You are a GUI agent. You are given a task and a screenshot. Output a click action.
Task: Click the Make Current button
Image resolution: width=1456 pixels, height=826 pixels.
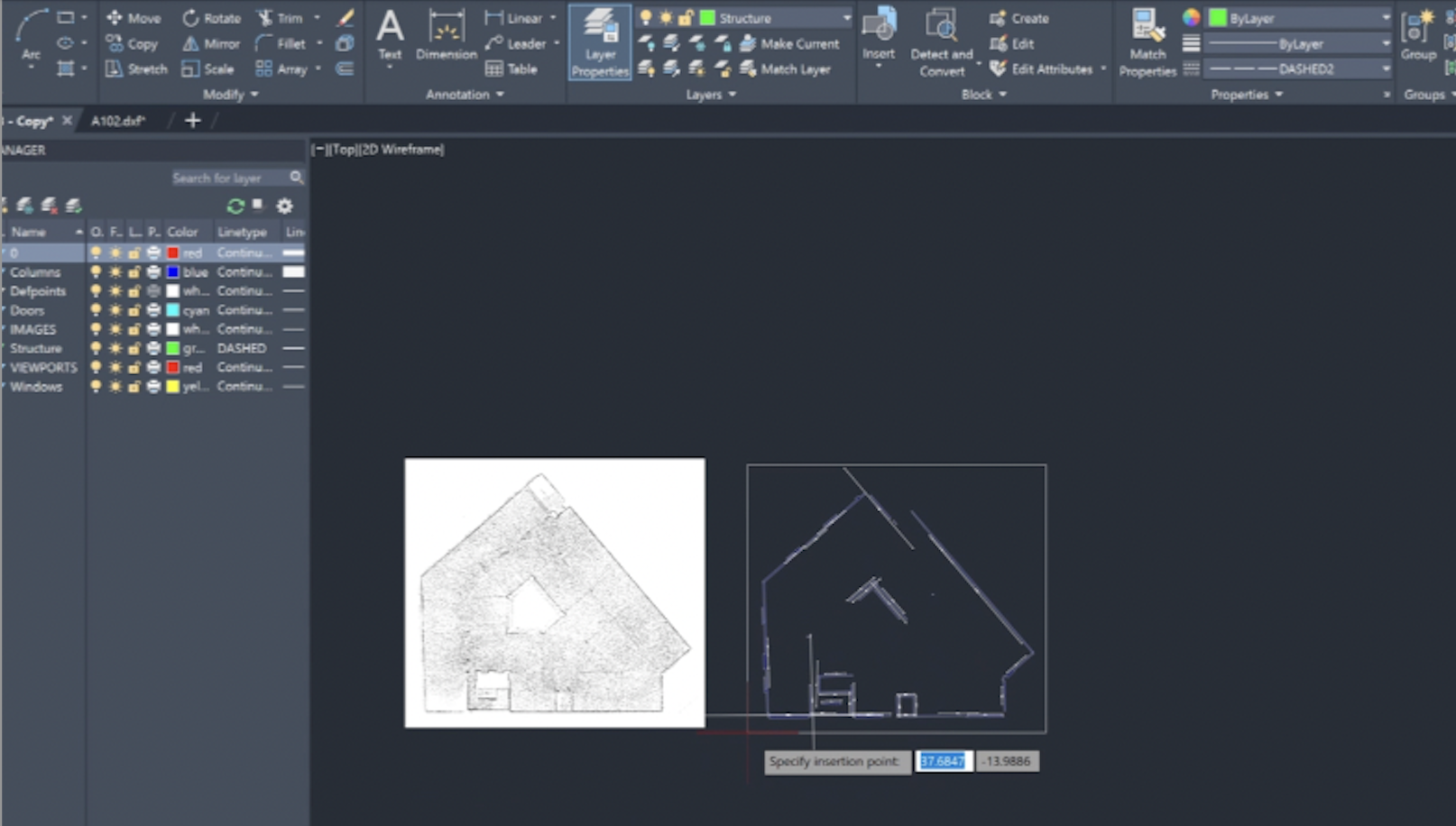click(x=789, y=43)
